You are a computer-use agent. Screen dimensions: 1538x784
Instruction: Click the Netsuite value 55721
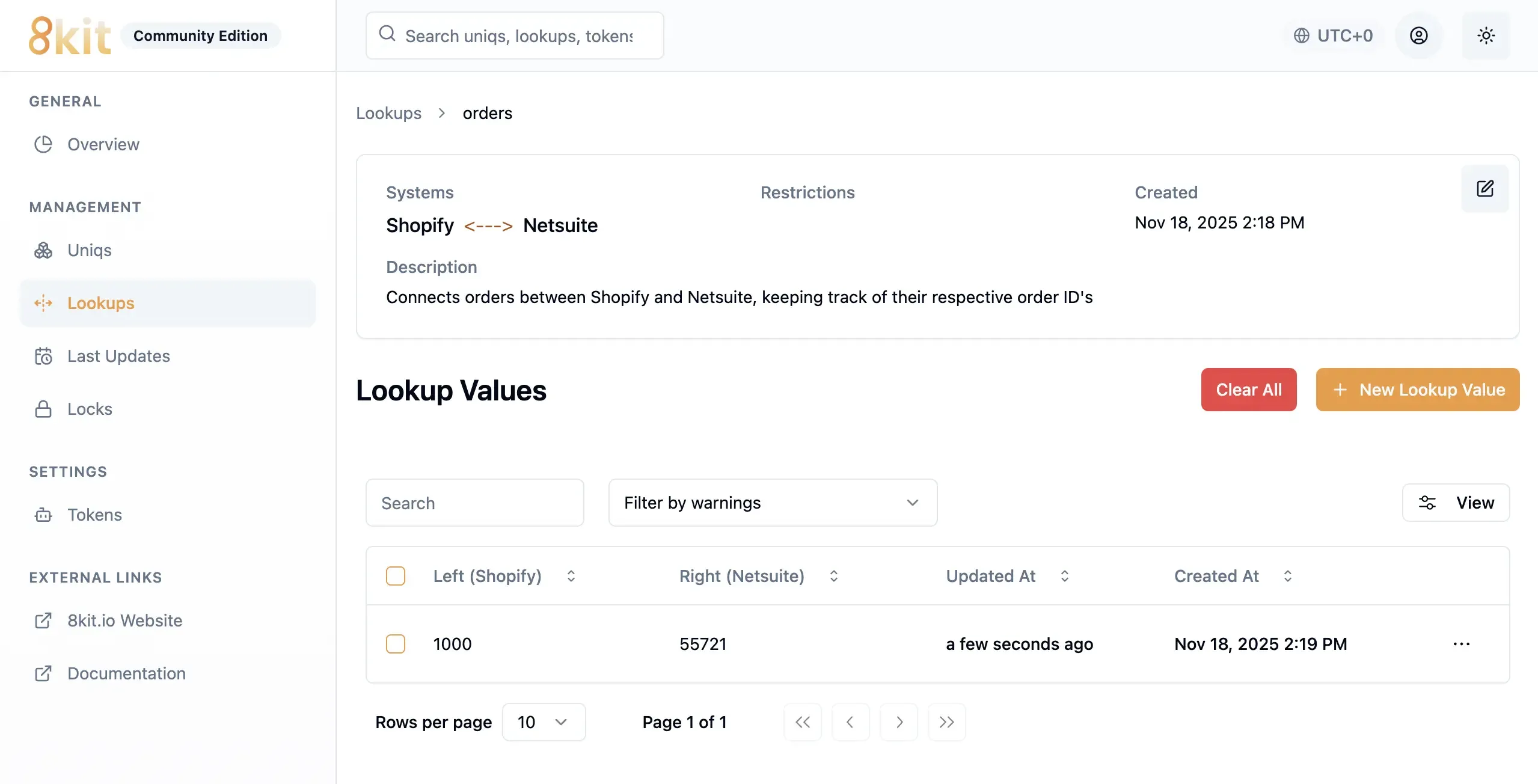tap(703, 644)
